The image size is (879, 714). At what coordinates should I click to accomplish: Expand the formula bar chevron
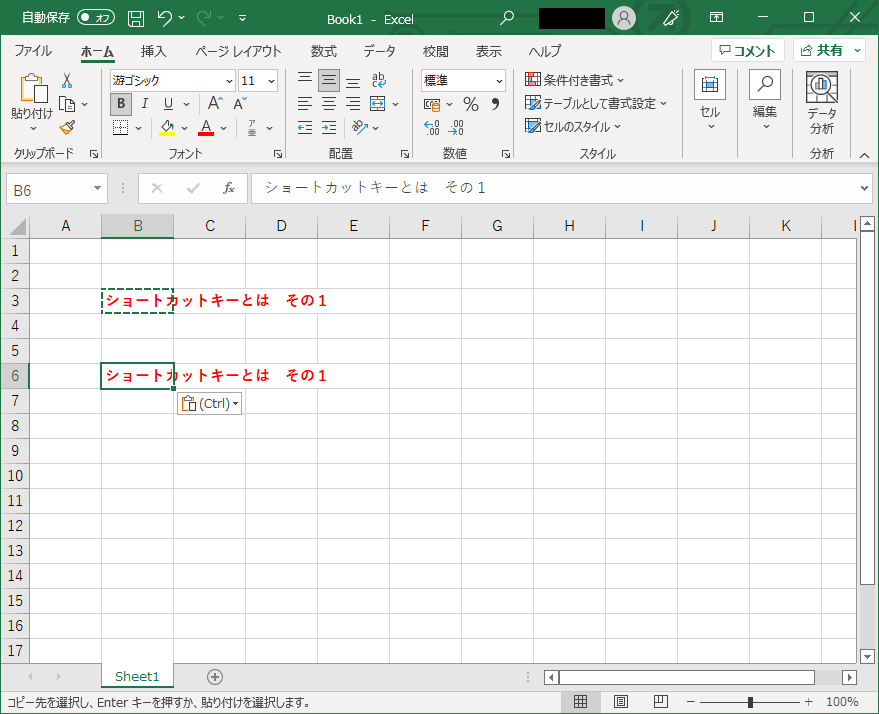coord(864,189)
